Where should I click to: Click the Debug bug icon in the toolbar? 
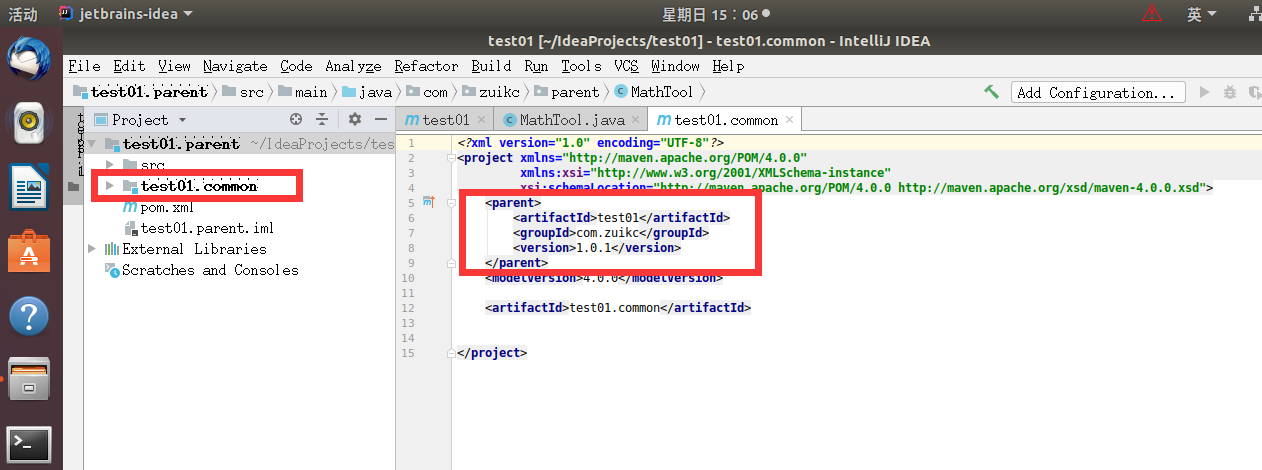(x=1230, y=92)
